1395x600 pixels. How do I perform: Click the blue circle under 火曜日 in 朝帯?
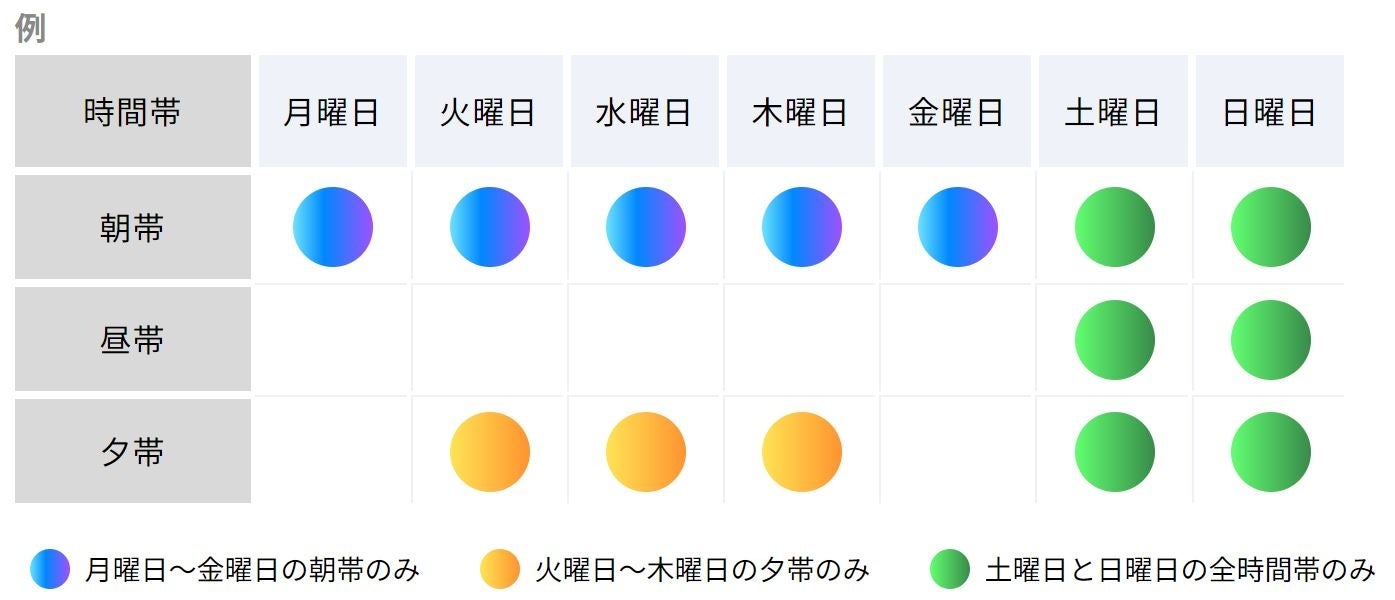490,227
